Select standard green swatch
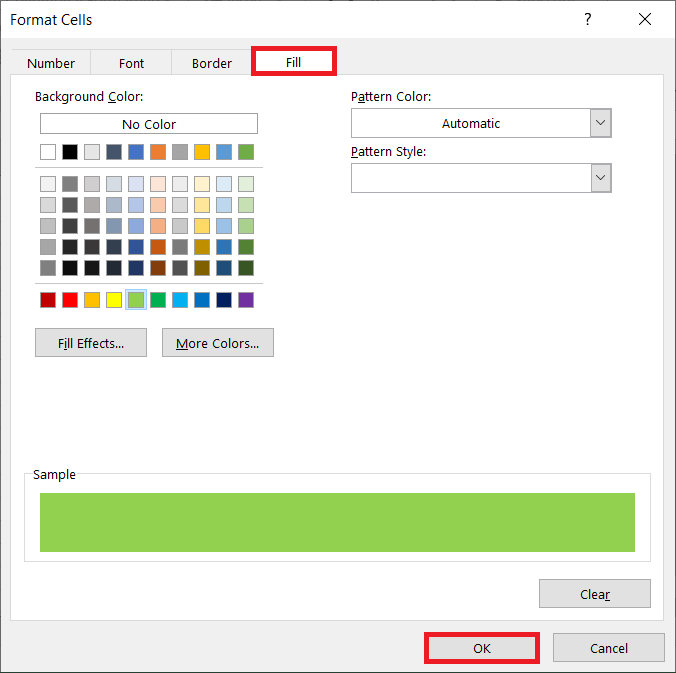This screenshot has height=673, width=676. coord(158,300)
